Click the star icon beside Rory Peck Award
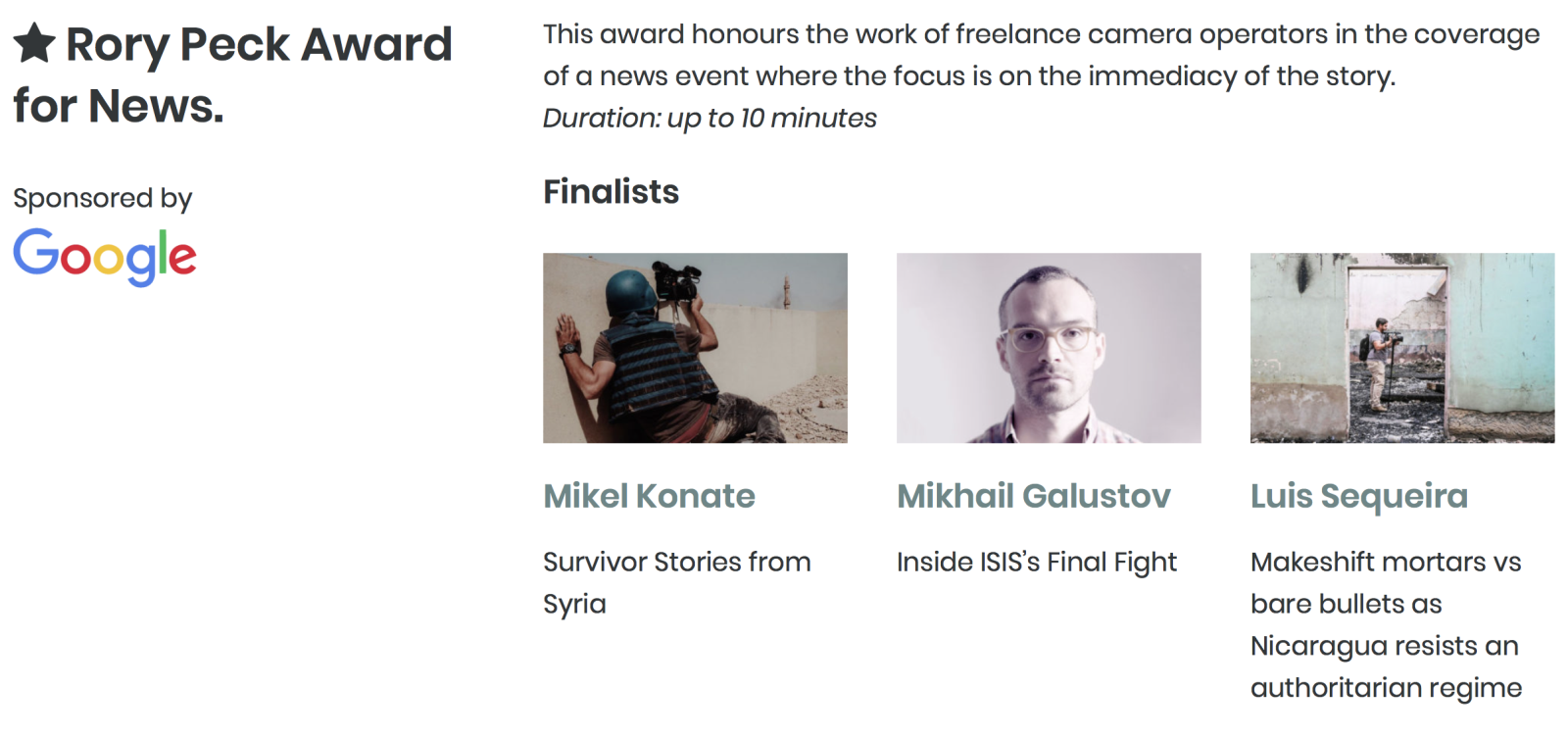The height and width of the screenshot is (737, 1568). pyautogui.click(x=34, y=43)
